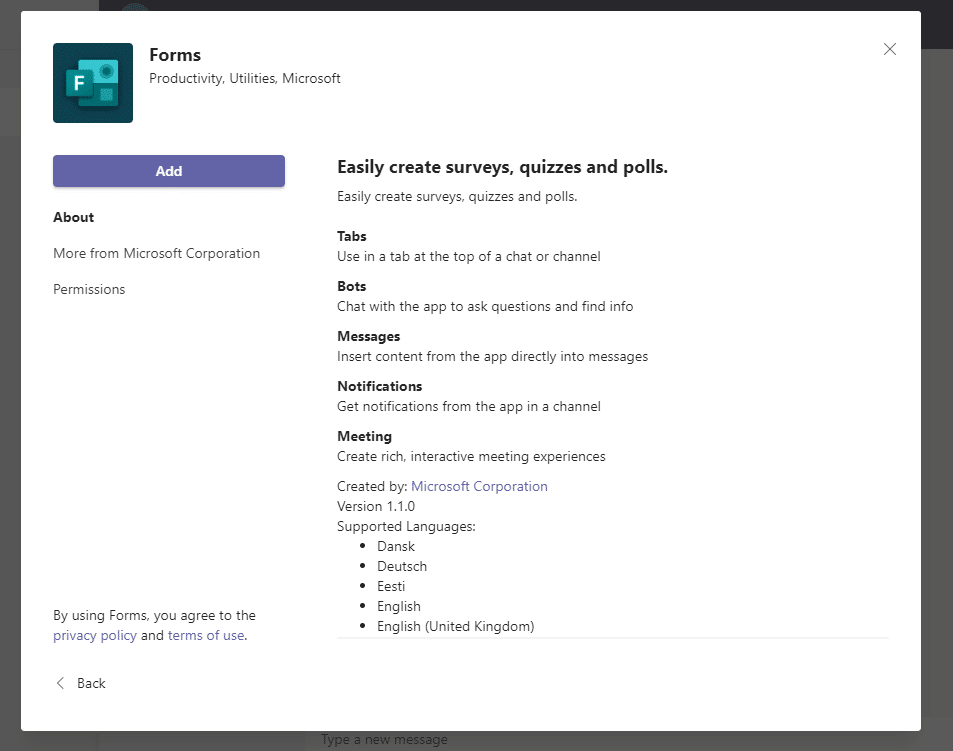Switch to the Permissions section
The height and width of the screenshot is (751, 953).
click(89, 289)
